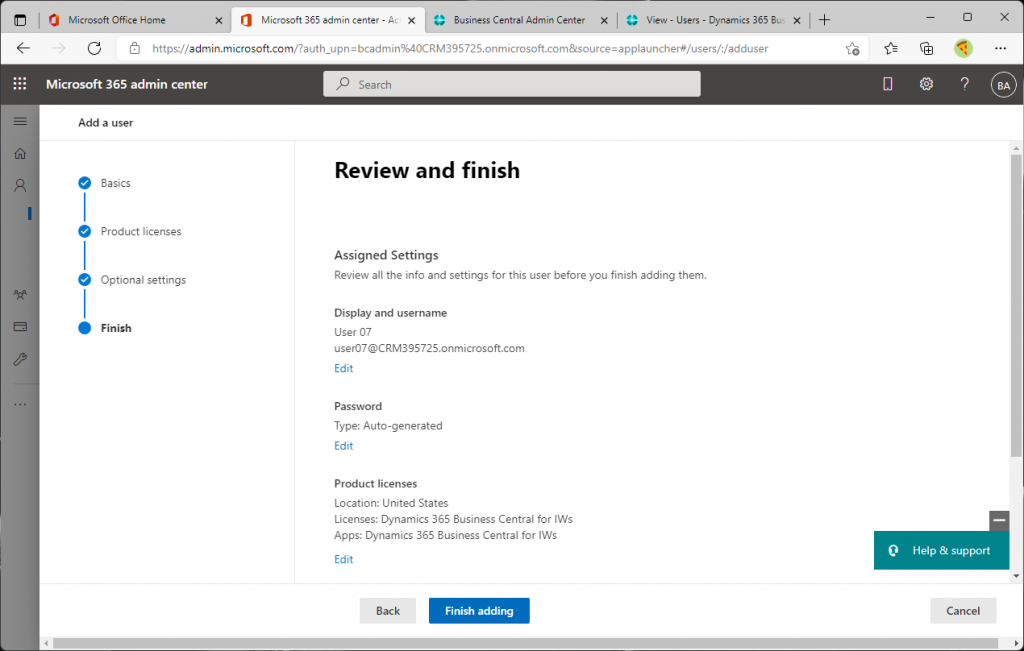Viewport: 1024px width, 651px height.
Task: Open Users icon in left sidebar
Action: click(x=20, y=185)
